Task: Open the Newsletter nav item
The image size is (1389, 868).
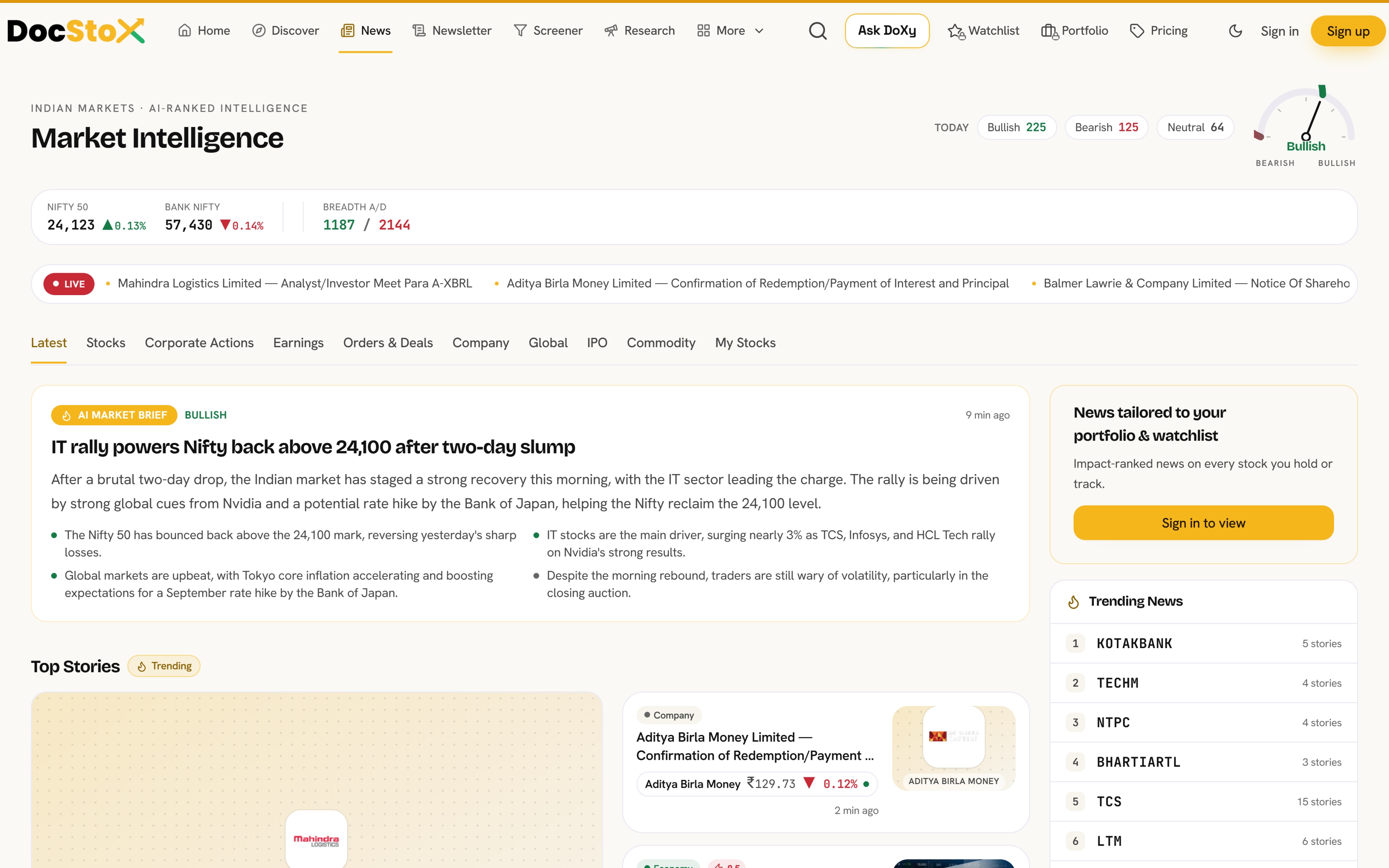Action: coord(452,30)
